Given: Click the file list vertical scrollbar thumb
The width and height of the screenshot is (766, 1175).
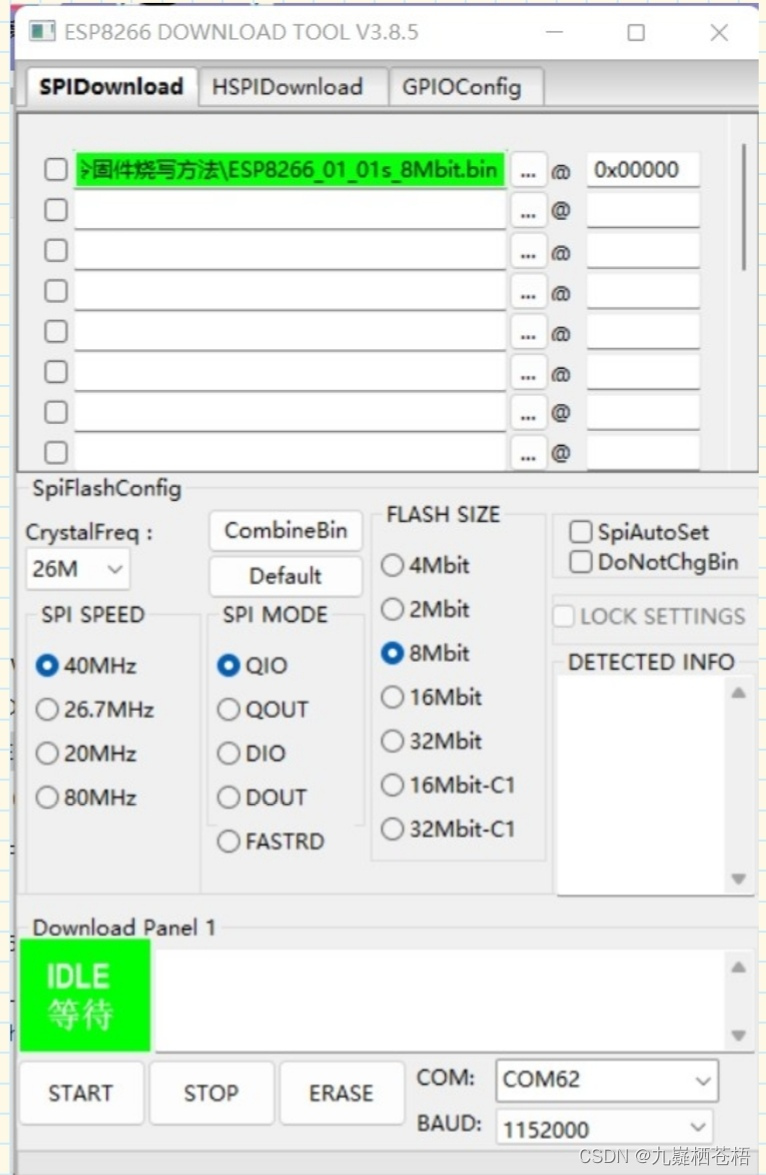Looking at the screenshot, I should tap(744, 207).
